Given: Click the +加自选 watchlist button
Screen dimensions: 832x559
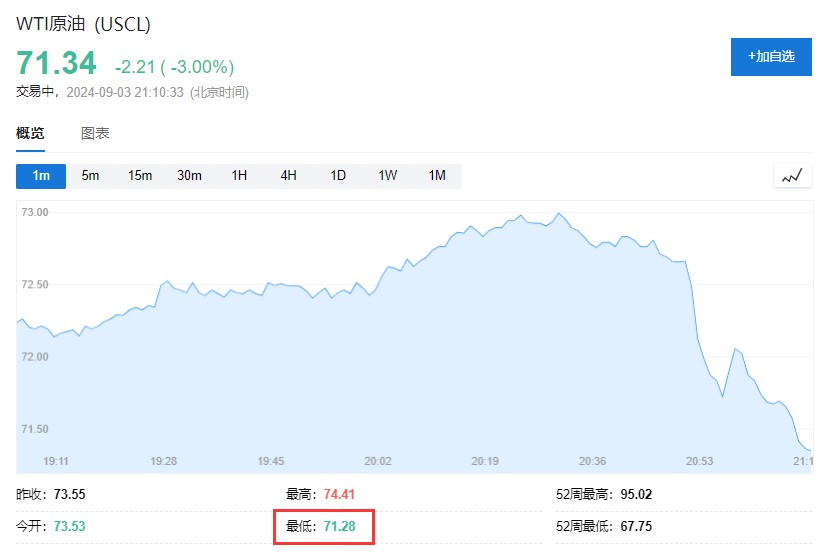Looking at the screenshot, I should [770, 57].
